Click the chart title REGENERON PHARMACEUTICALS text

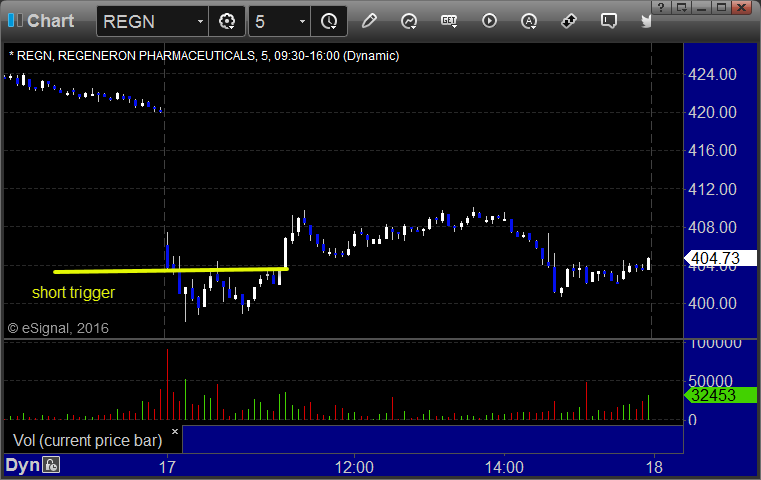click(x=156, y=56)
